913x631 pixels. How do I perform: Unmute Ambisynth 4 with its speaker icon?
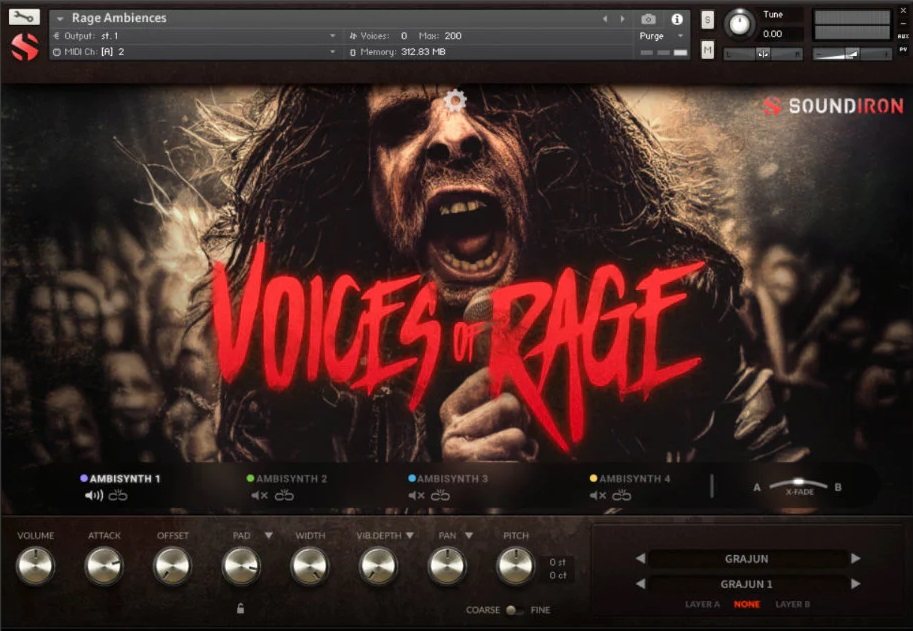[x=597, y=495]
